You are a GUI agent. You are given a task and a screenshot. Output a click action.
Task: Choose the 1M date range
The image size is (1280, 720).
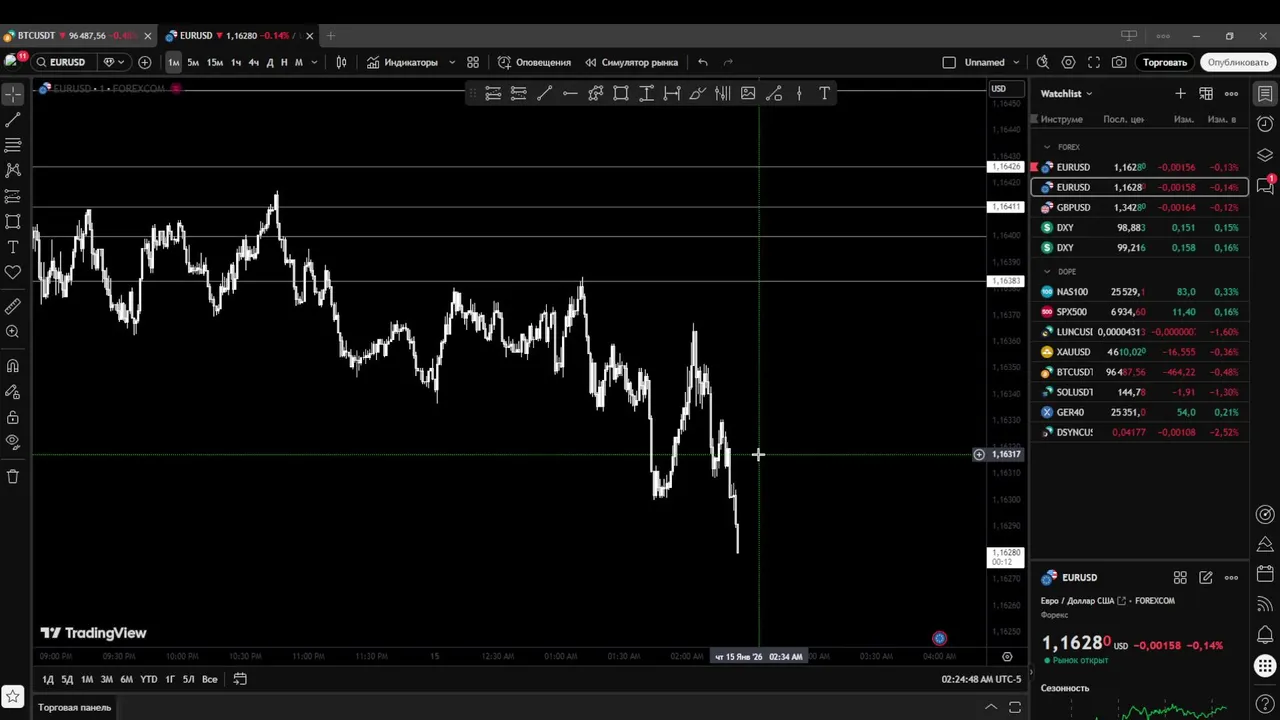pyautogui.click(x=87, y=679)
